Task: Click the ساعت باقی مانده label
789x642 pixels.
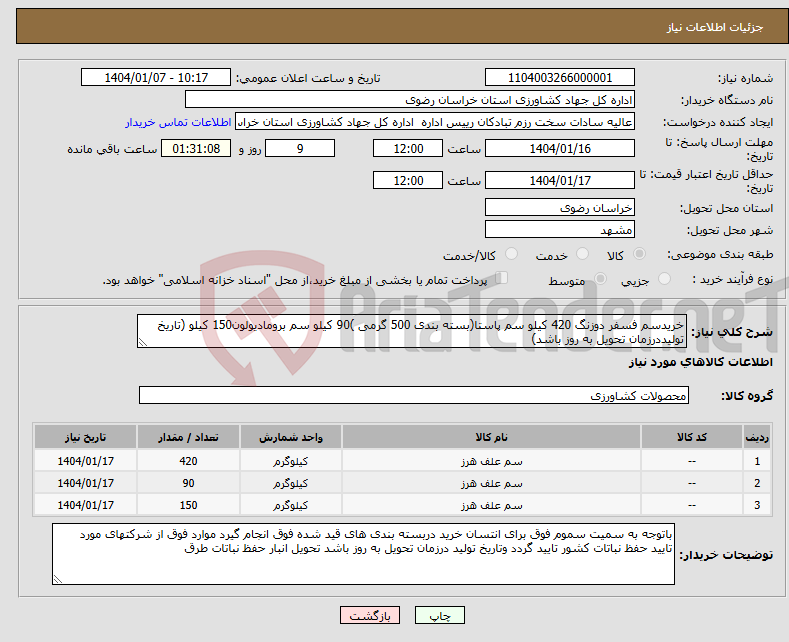Action: click(x=112, y=149)
